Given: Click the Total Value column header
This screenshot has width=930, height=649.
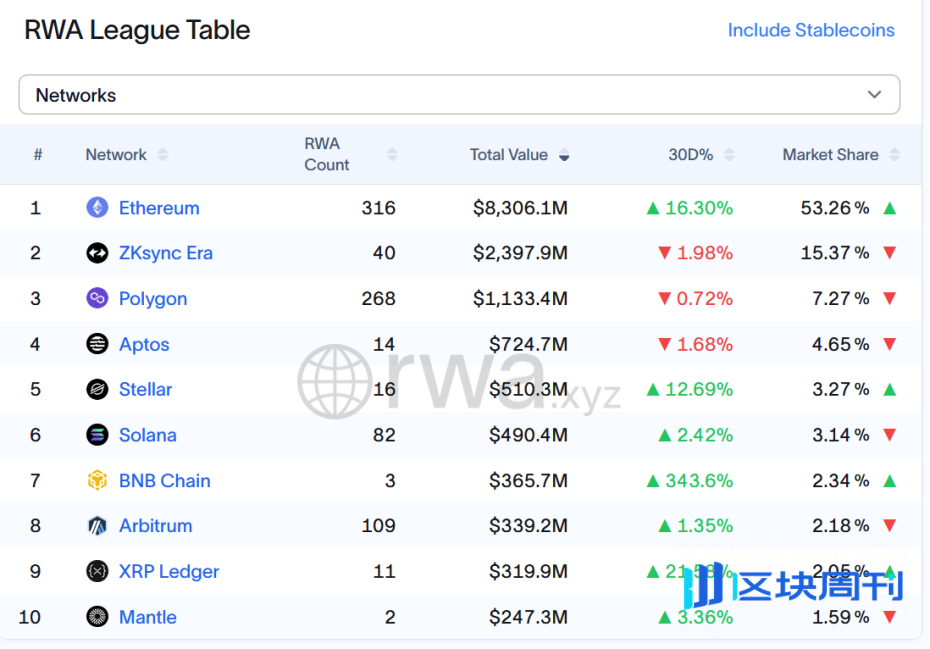Looking at the screenshot, I should coord(508,155).
